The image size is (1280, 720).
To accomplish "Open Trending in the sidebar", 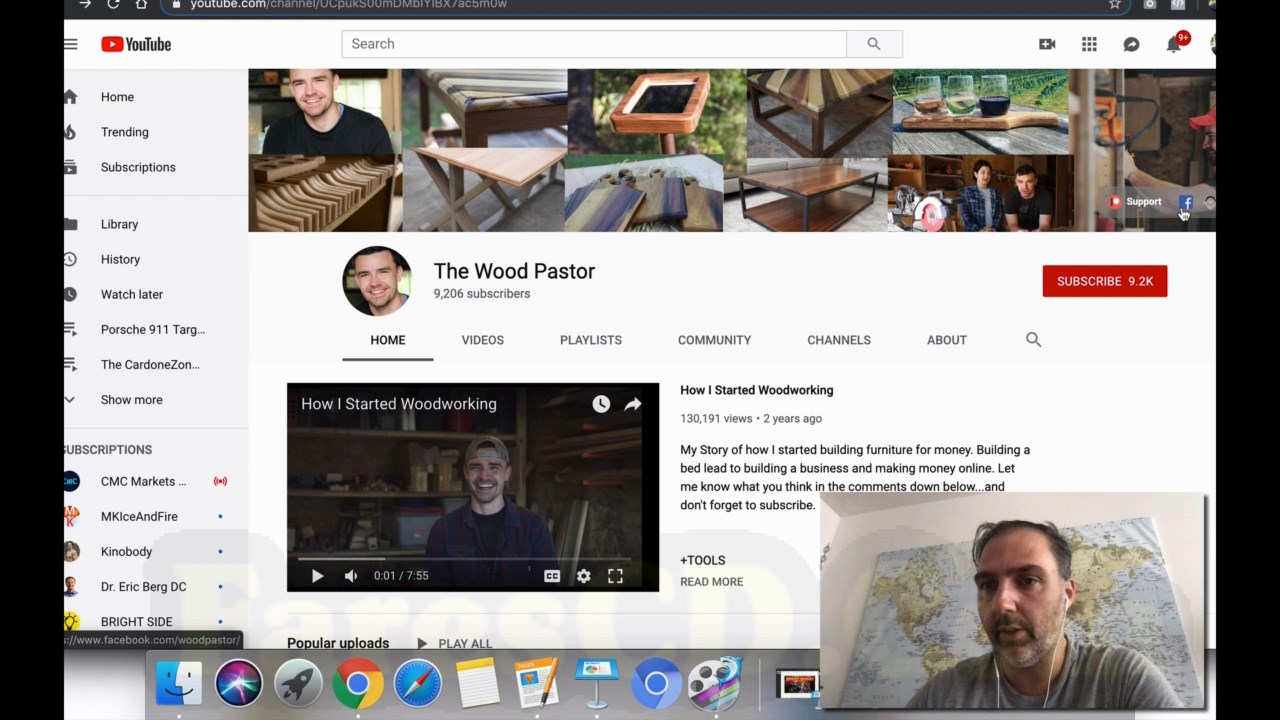I will coord(124,132).
